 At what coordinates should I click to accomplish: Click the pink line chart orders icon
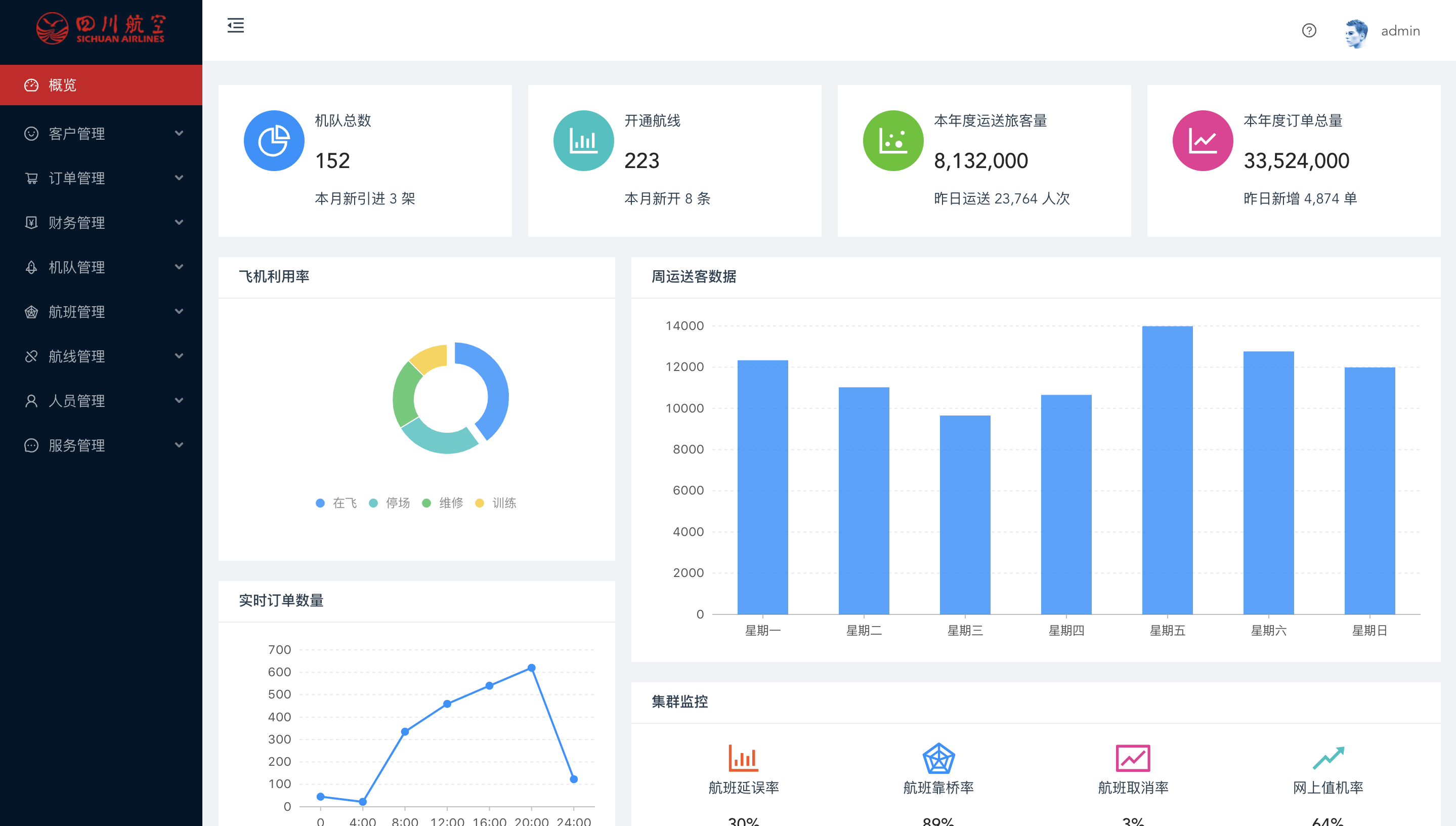(1203, 141)
